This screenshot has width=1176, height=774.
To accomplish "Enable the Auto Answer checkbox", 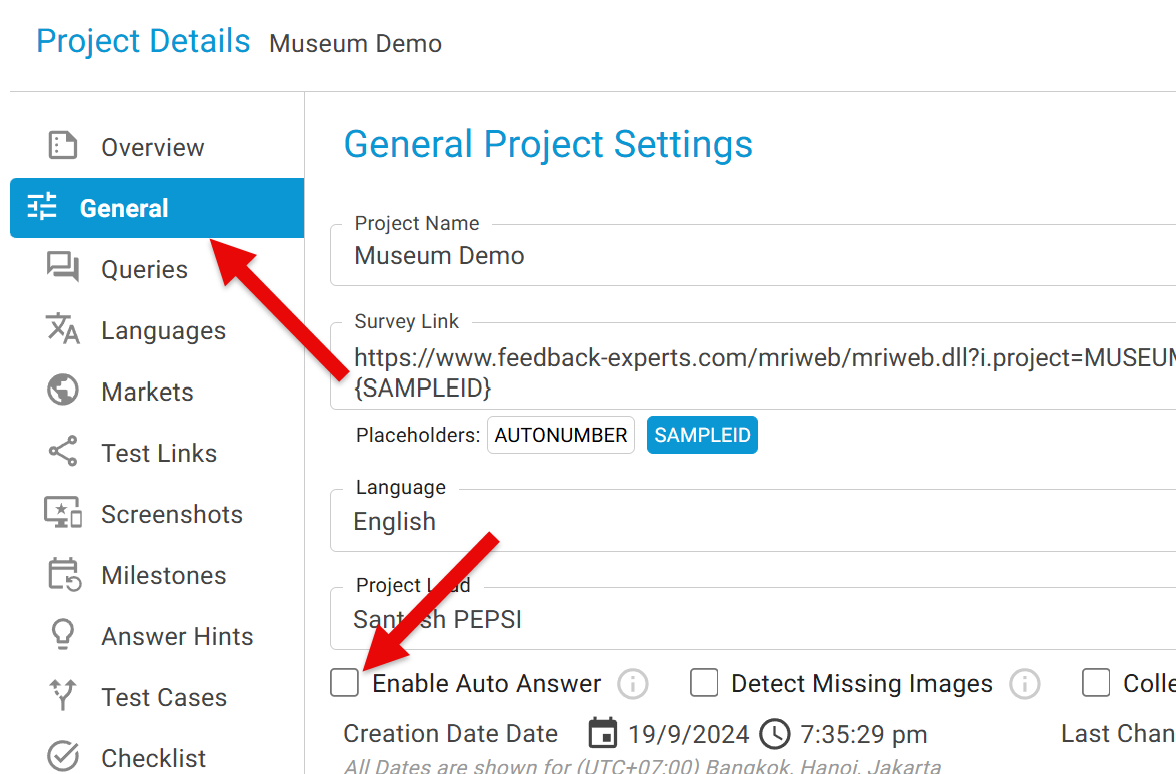I will pos(345,683).
